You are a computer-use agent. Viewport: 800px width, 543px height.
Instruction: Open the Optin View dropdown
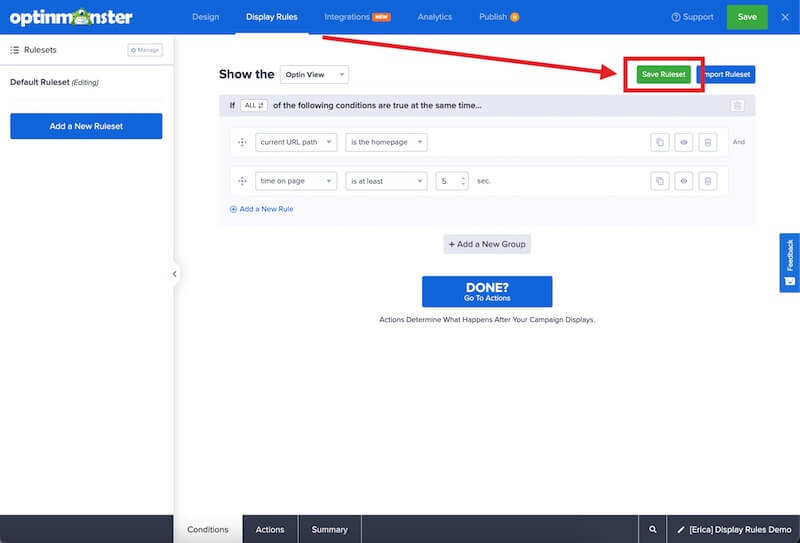[314, 75]
